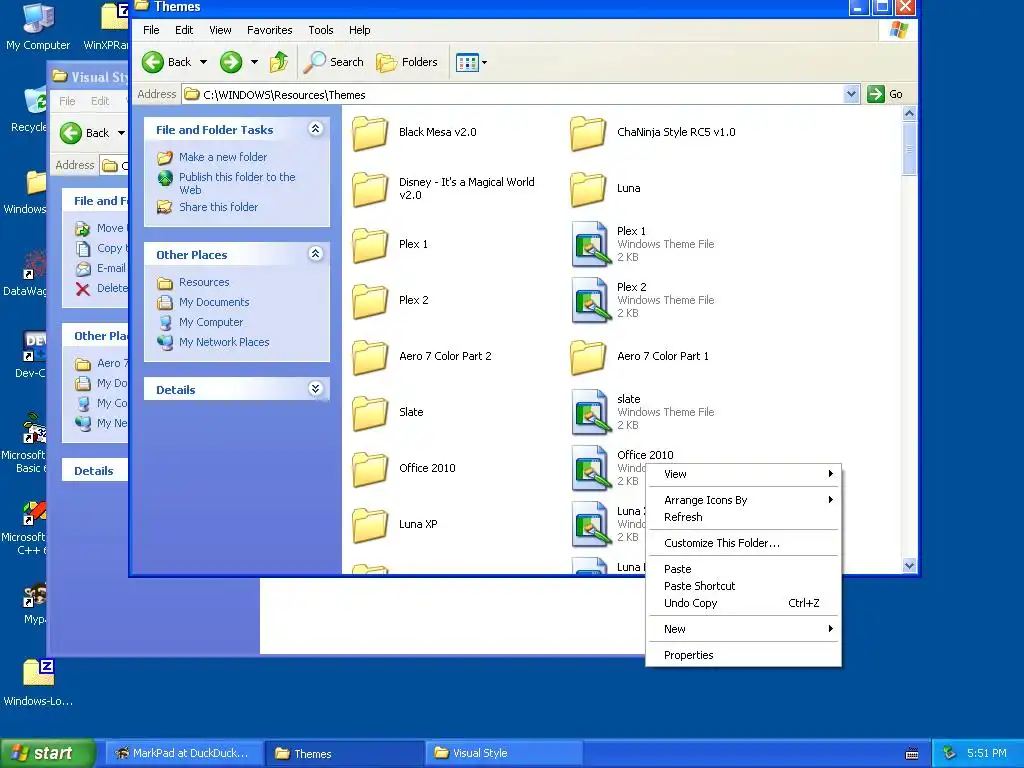This screenshot has width=1024, height=768.
Task: Click the Start button
Action: point(47,753)
